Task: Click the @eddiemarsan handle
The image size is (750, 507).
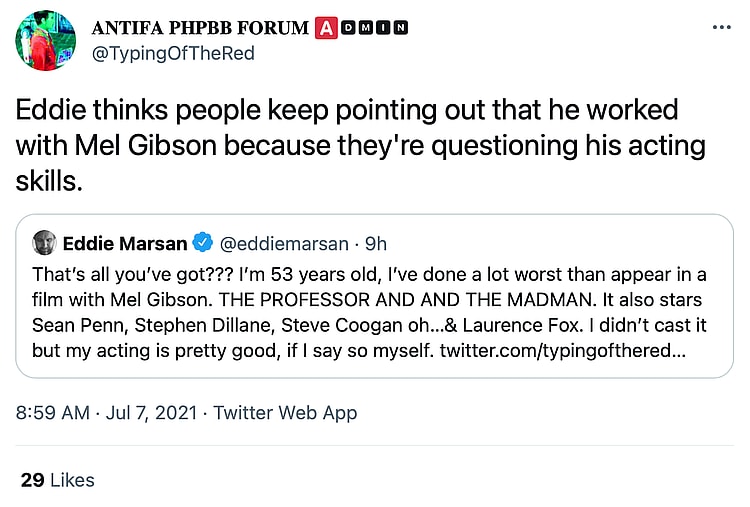Action: point(283,243)
